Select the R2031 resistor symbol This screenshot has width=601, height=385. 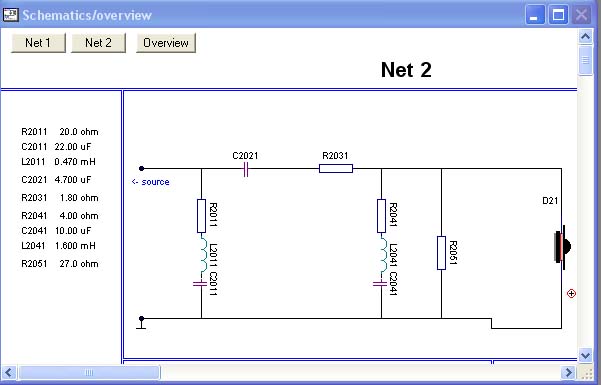click(336, 168)
